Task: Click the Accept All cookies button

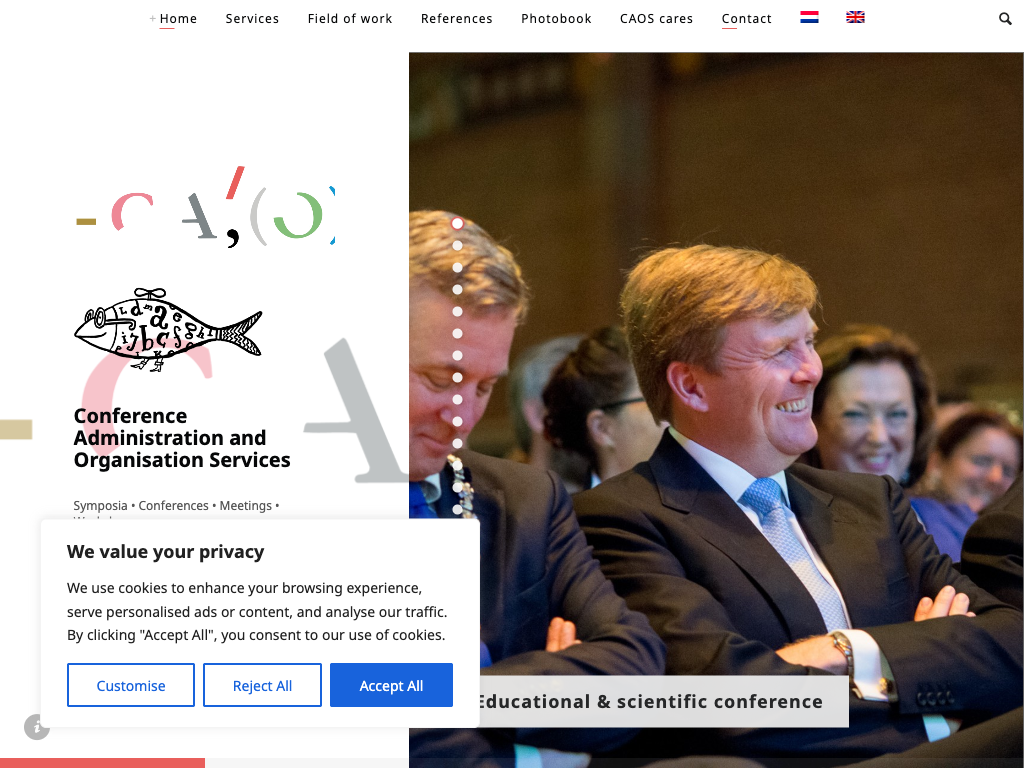Action: tap(391, 685)
